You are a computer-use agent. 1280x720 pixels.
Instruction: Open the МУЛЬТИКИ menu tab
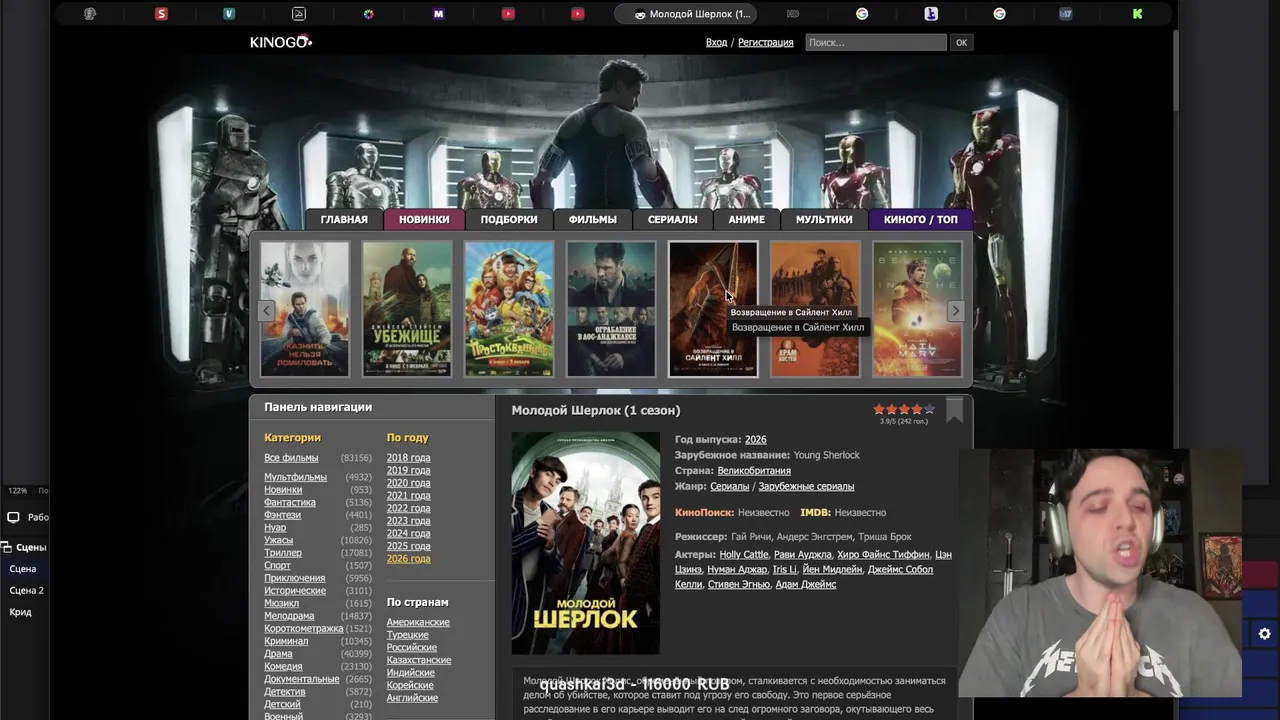click(x=824, y=219)
